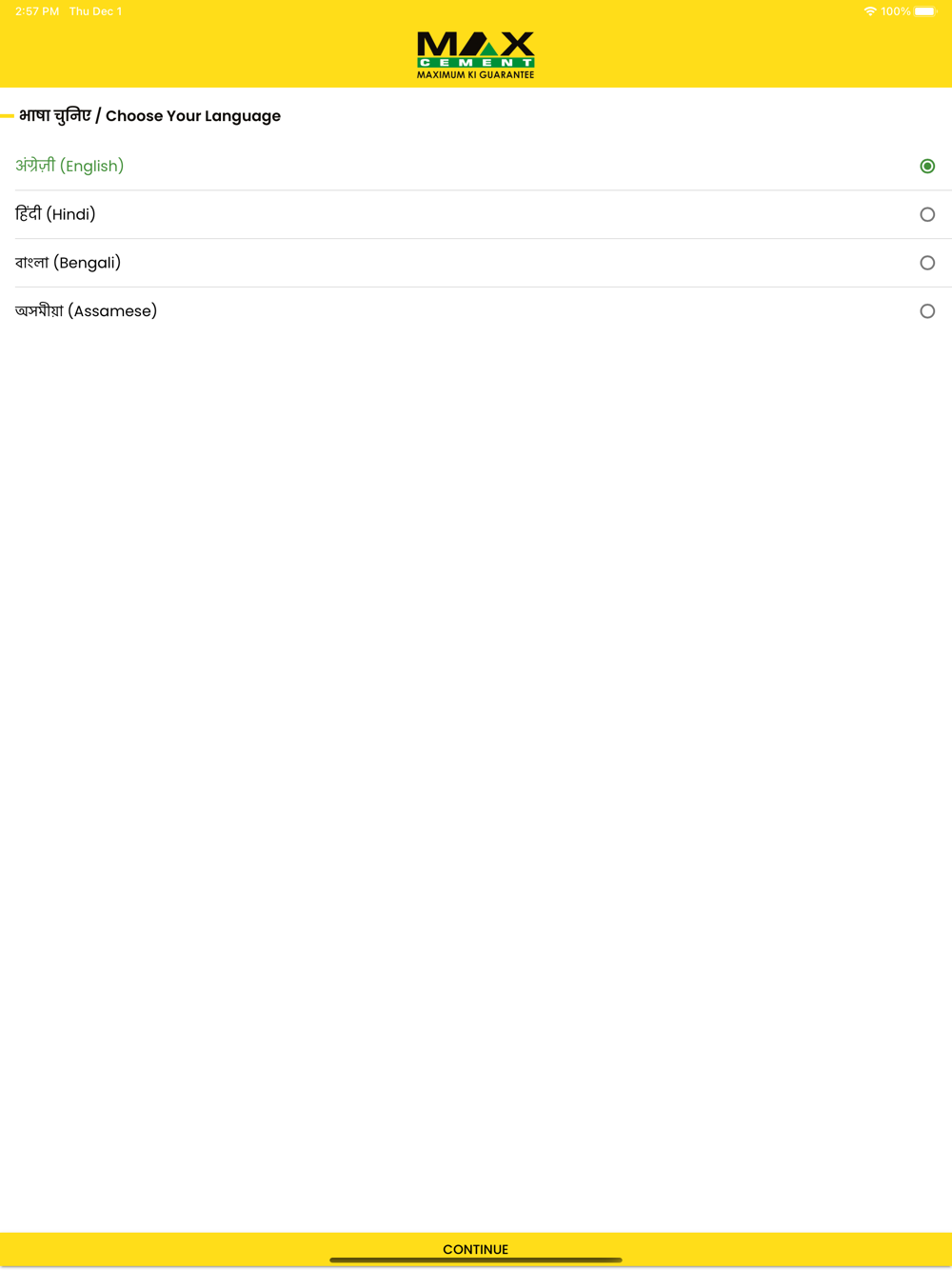Select the Hindi radio button
This screenshot has width=952, height=1270.
pyautogui.click(x=927, y=215)
